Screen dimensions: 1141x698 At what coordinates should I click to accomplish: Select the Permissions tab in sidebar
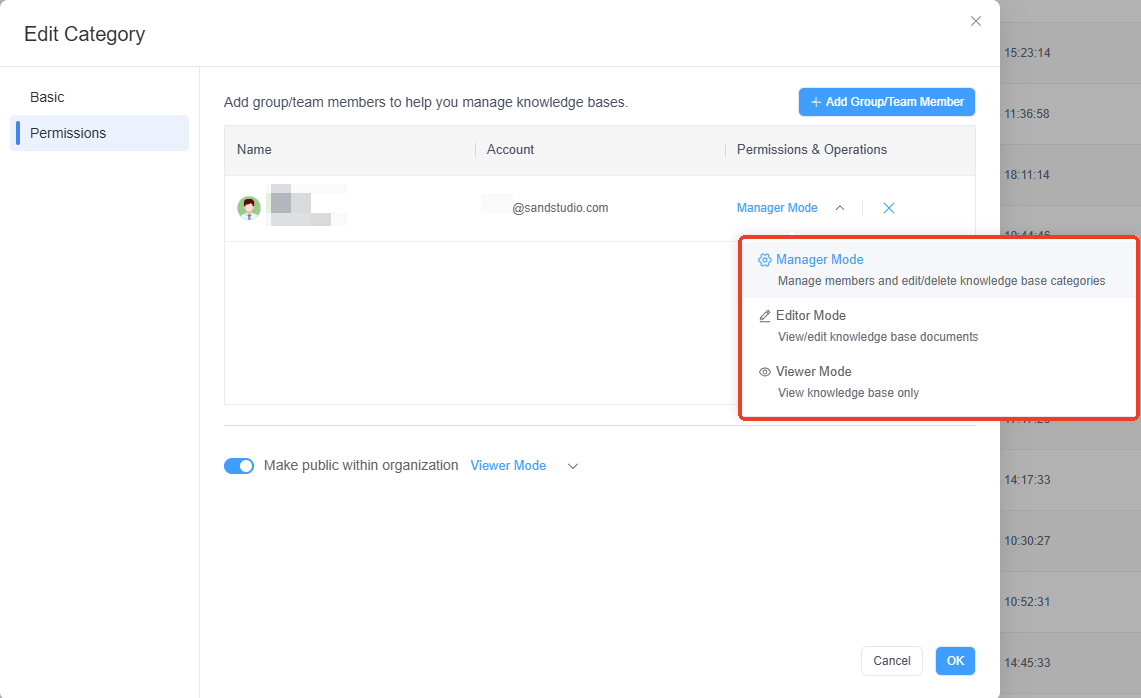(68, 133)
